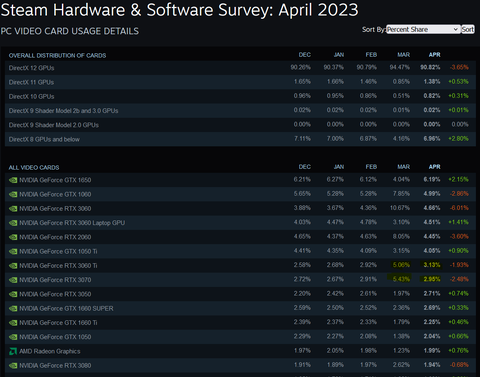Image resolution: width=480 pixels, height=377 pixels.
Task: Click DirectX 9 Shader Model 2b and 3.0 GPUs
Action: [63, 111]
